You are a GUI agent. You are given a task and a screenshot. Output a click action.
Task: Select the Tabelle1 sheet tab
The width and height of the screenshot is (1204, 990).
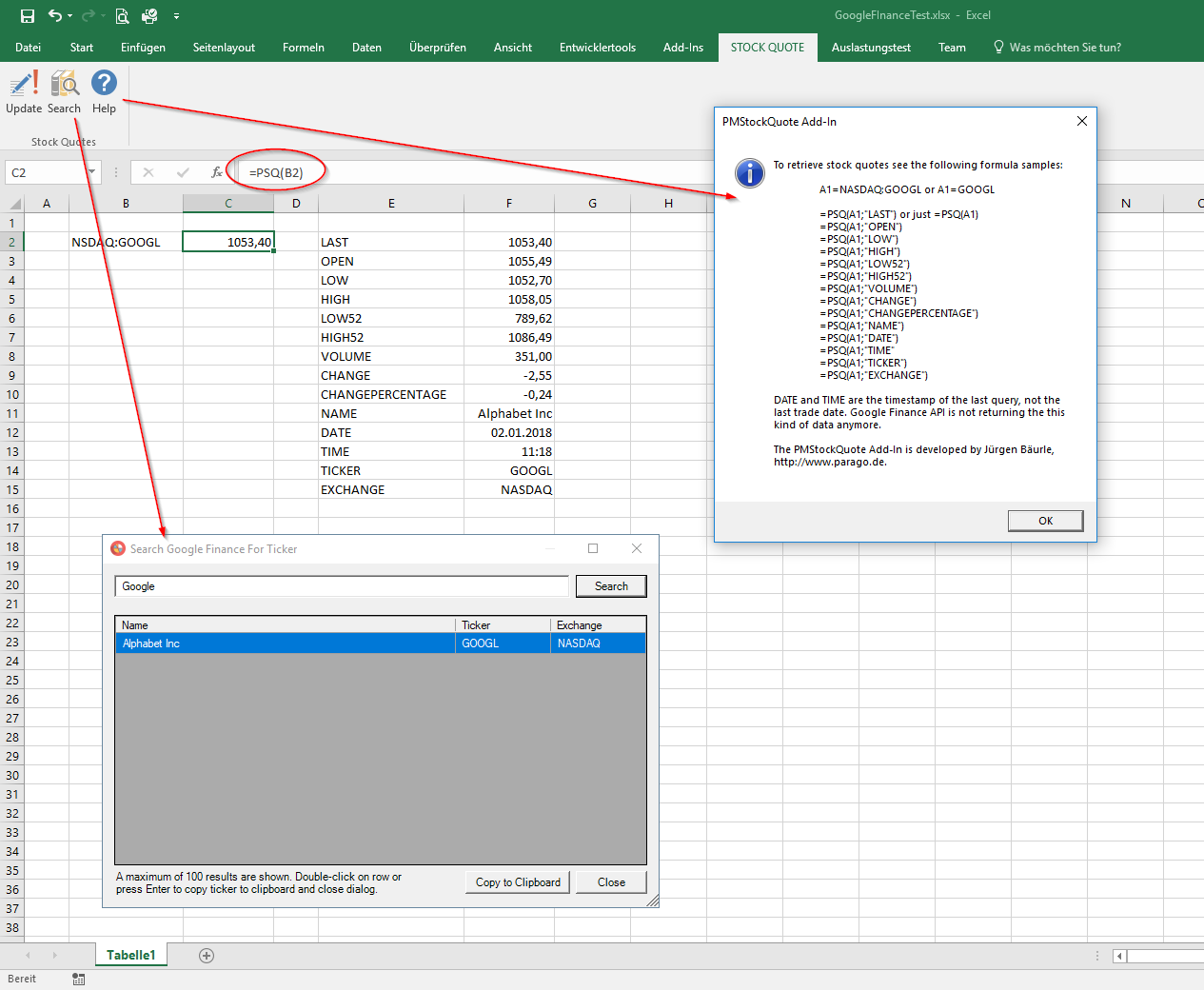click(x=130, y=955)
